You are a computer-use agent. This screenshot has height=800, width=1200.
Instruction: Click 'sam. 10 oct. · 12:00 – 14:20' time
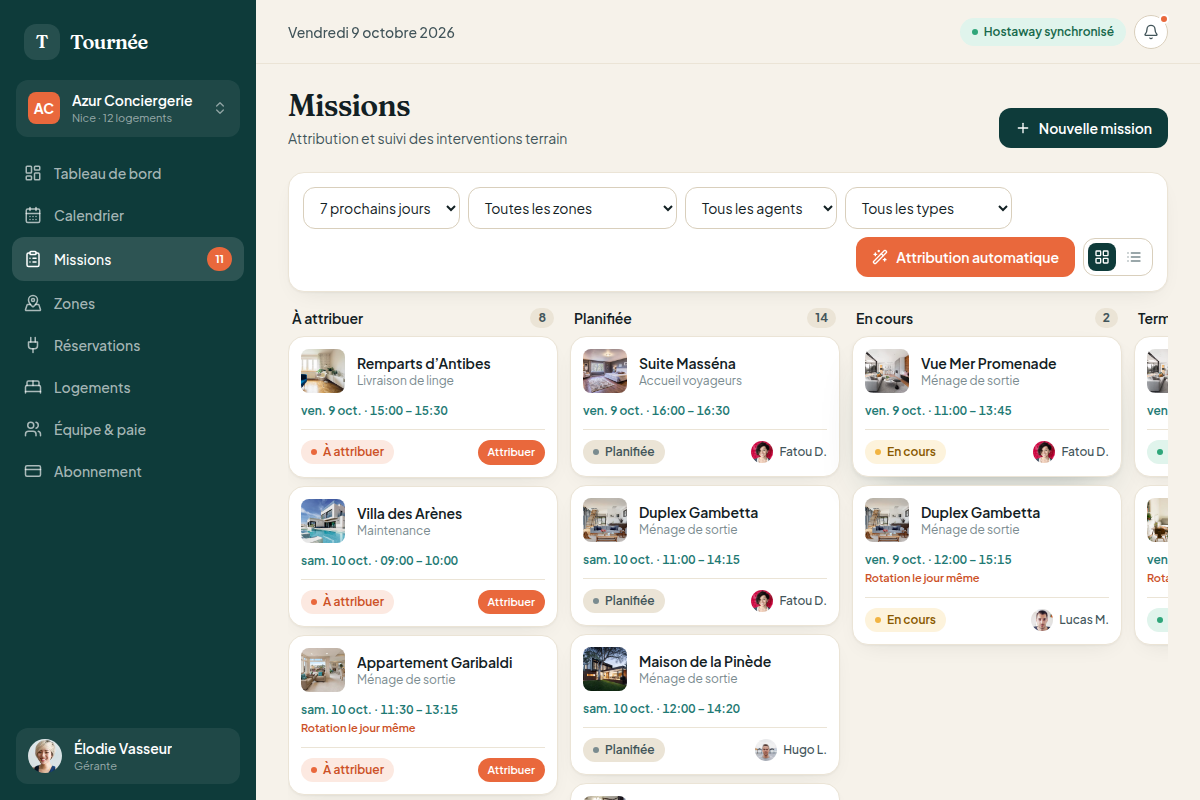(661, 709)
